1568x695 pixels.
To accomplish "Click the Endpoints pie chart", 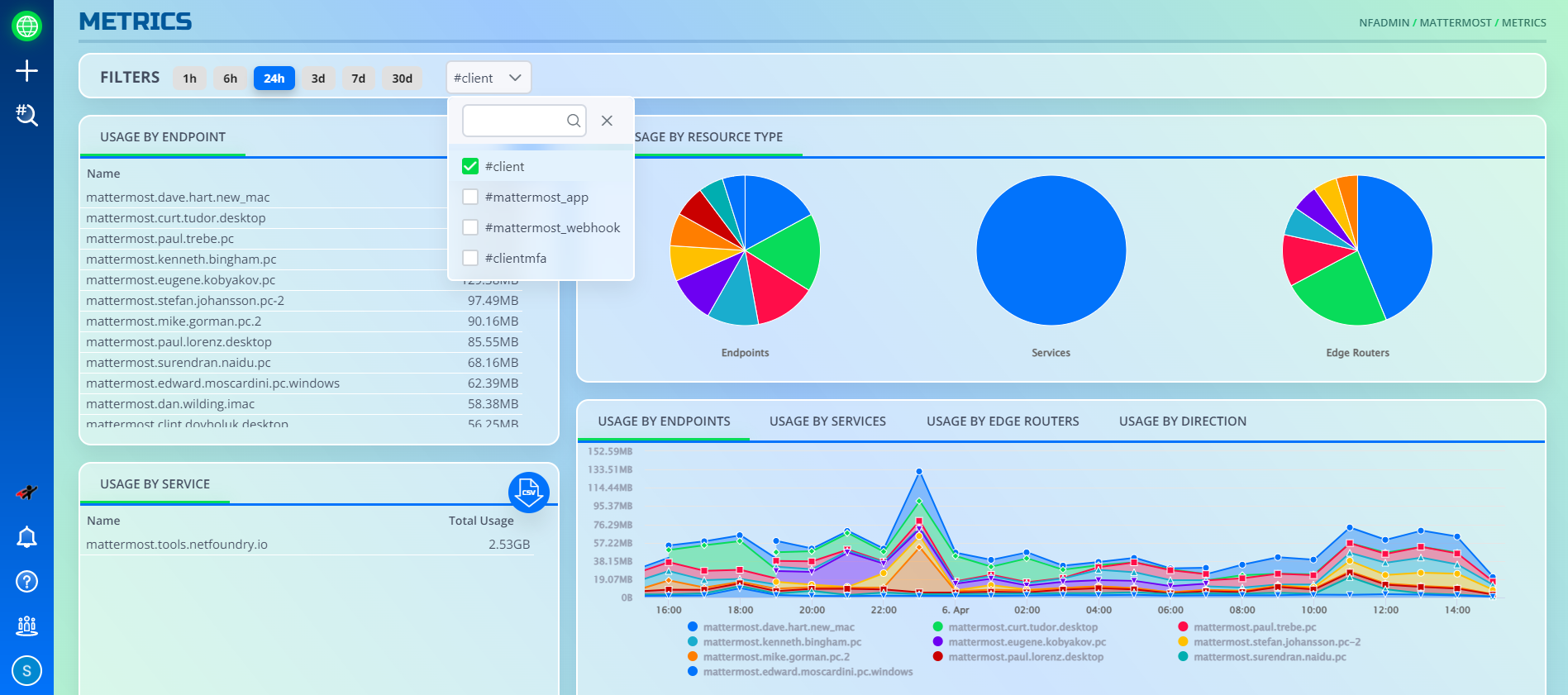I will (x=745, y=250).
